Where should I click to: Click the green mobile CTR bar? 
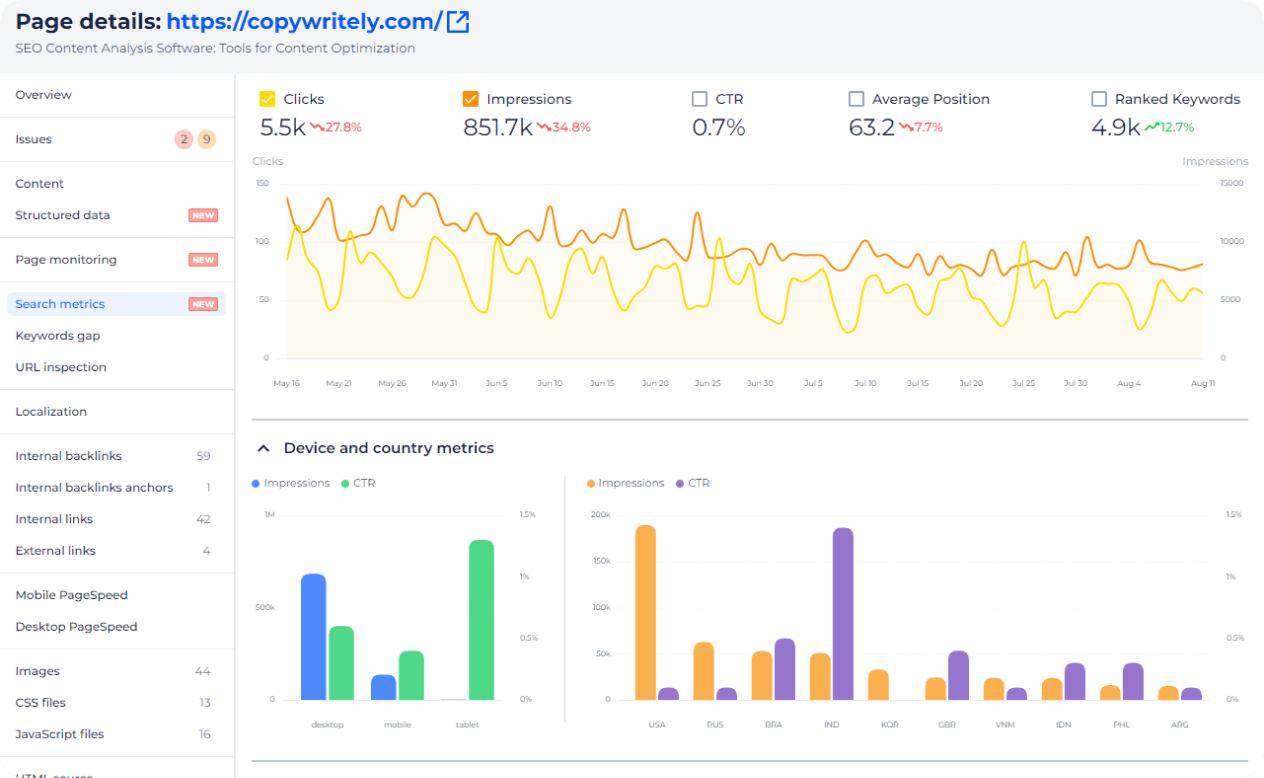point(411,675)
